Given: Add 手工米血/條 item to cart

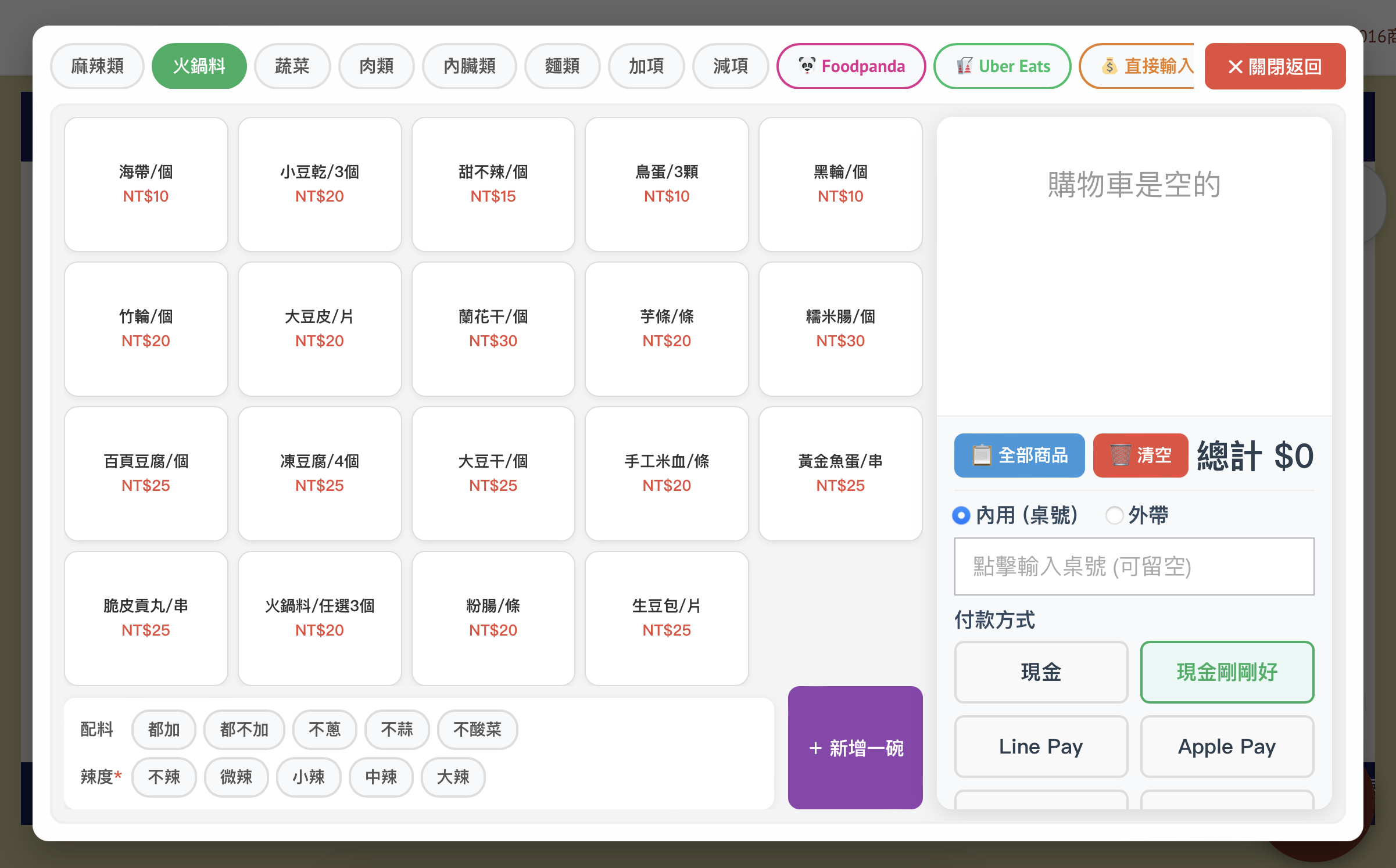Looking at the screenshot, I should pos(667,474).
